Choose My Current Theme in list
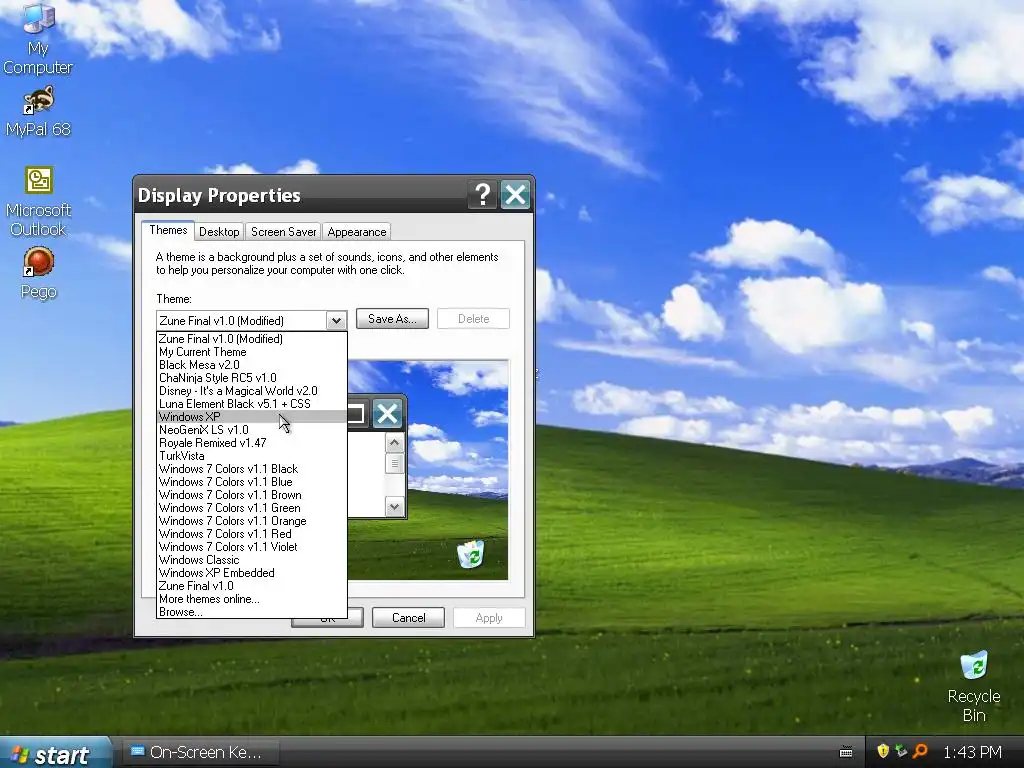 pos(251,352)
